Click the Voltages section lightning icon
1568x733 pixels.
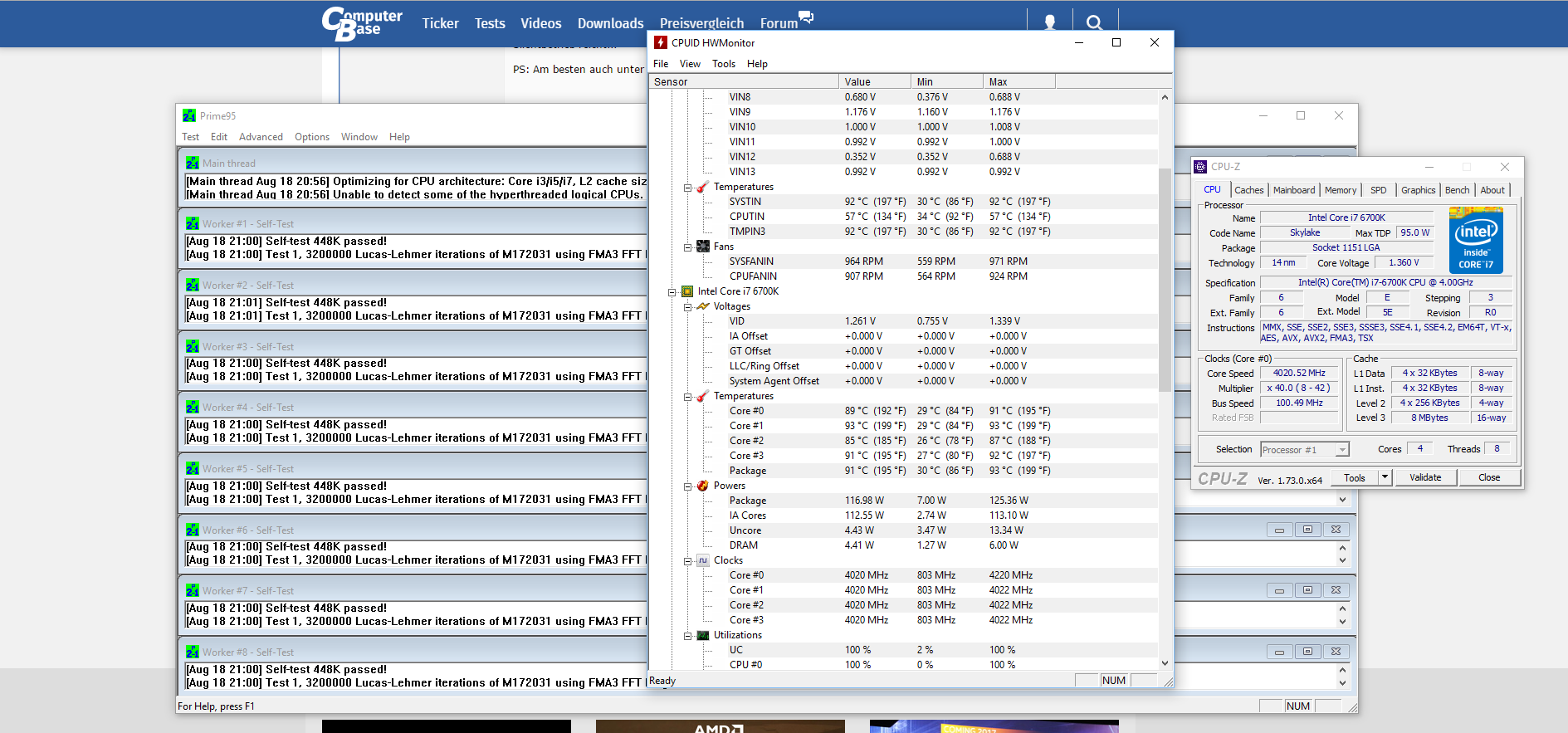[703, 306]
